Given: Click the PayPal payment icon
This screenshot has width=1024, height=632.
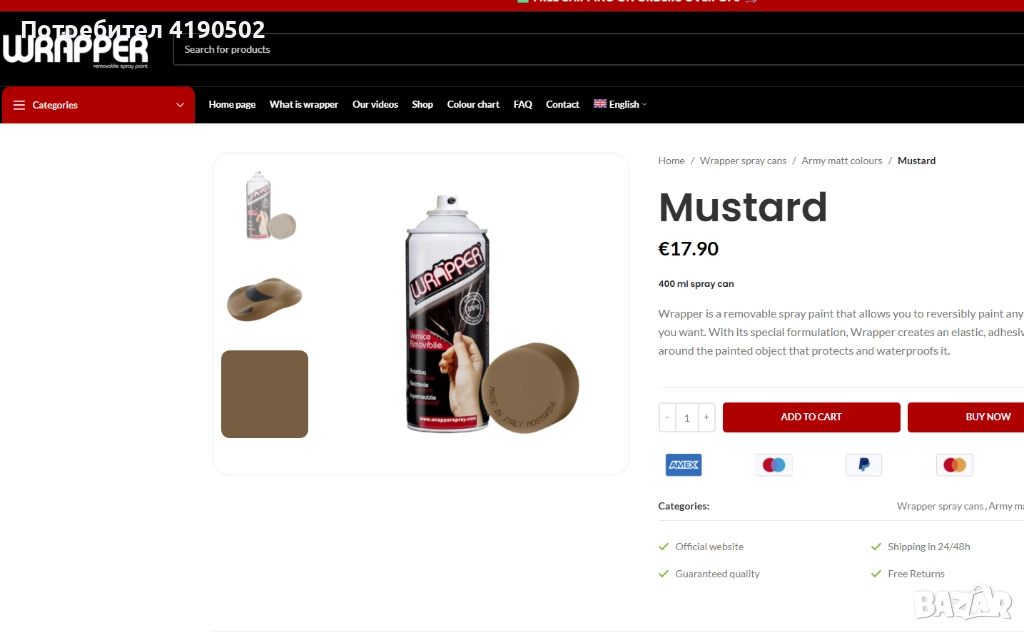Looking at the screenshot, I should pos(863,465).
